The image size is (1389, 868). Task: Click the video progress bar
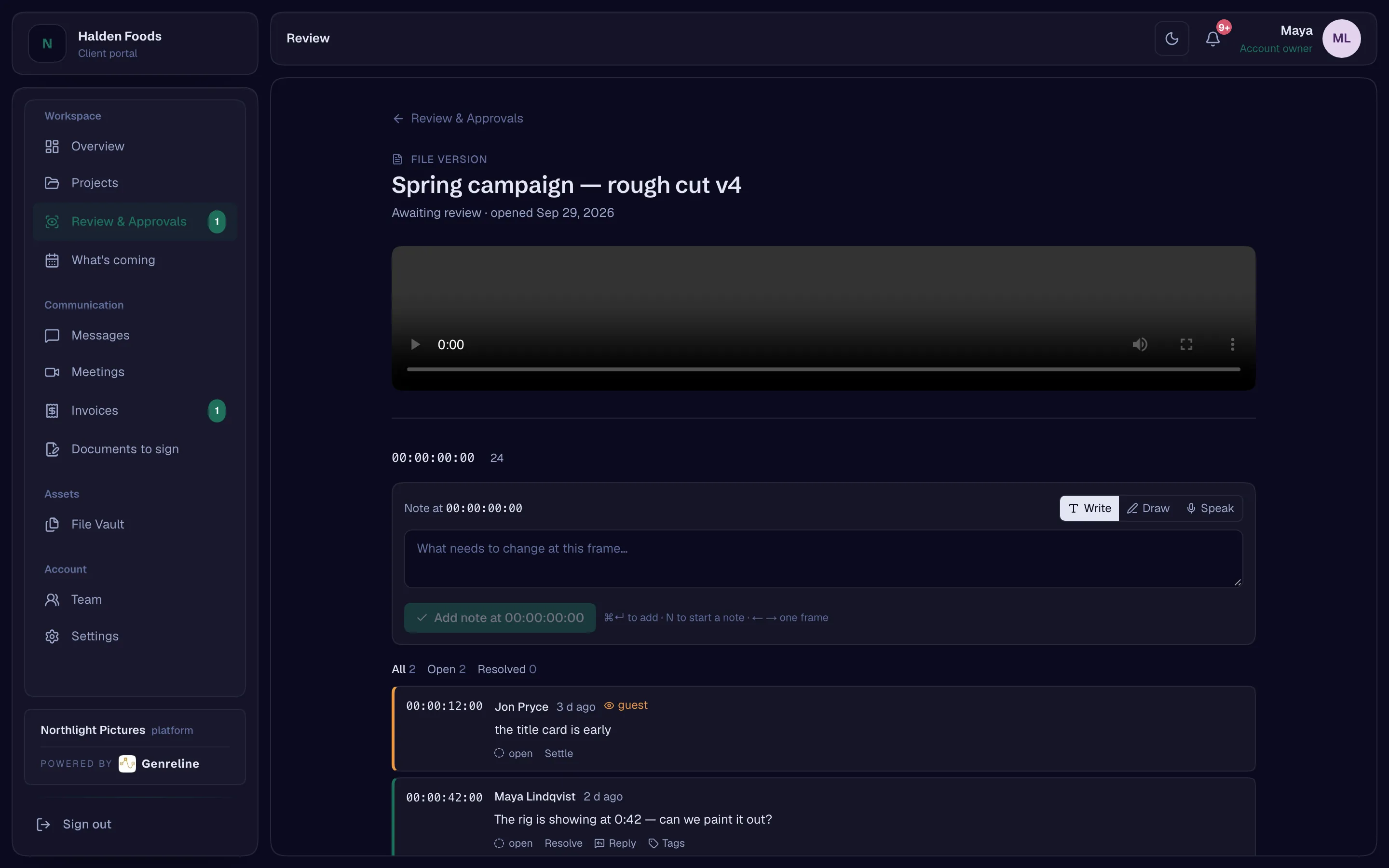pos(823,370)
